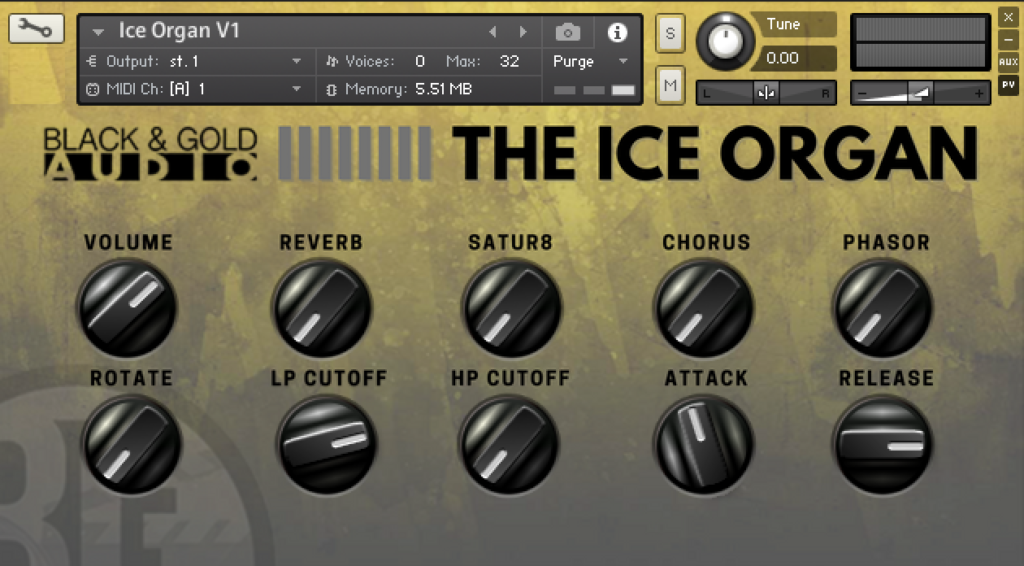Click the pan L-R slider
This screenshot has width=1024, height=566.
pyautogui.click(x=766, y=93)
